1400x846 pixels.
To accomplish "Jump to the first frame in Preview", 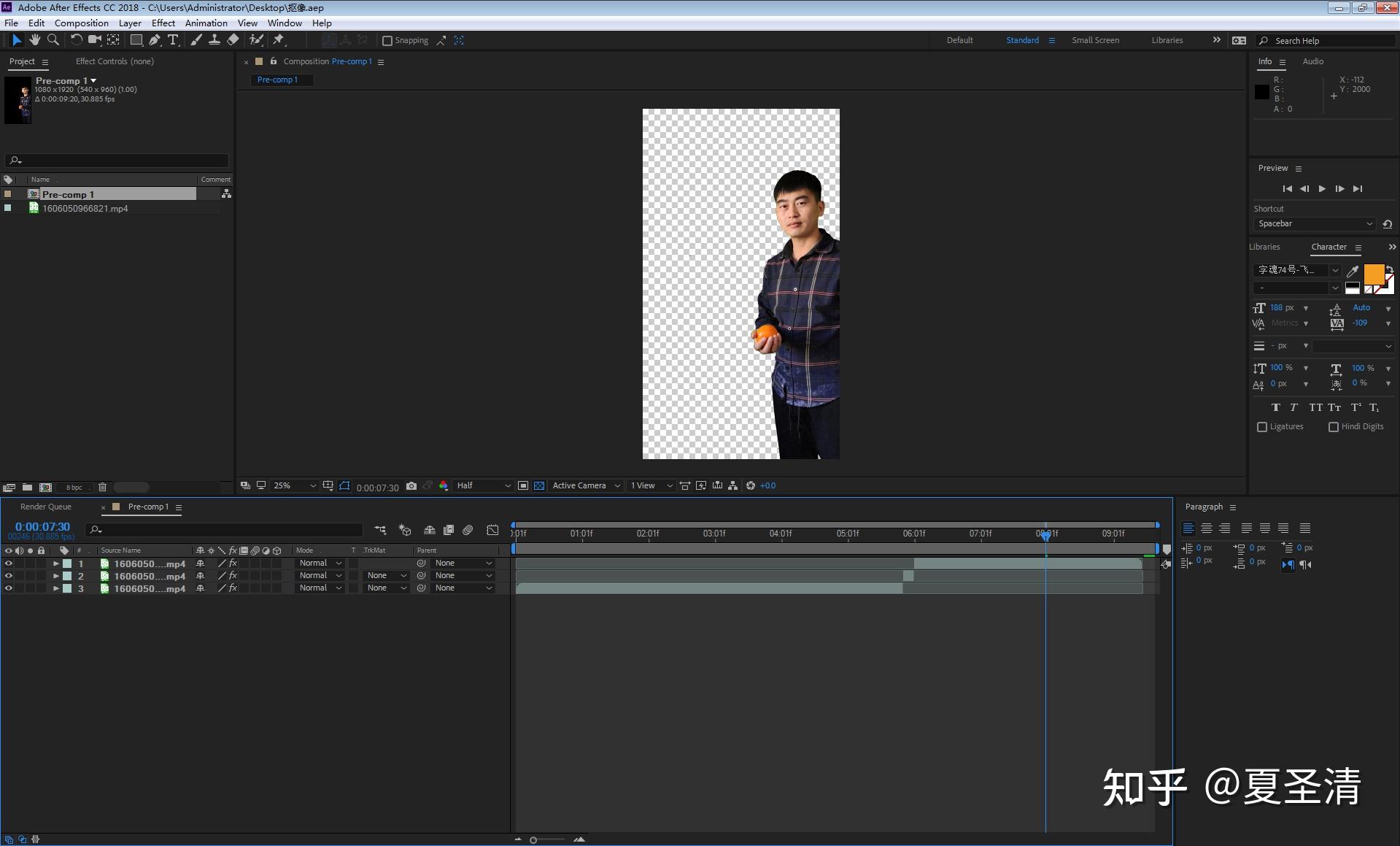I will pyautogui.click(x=1287, y=189).
